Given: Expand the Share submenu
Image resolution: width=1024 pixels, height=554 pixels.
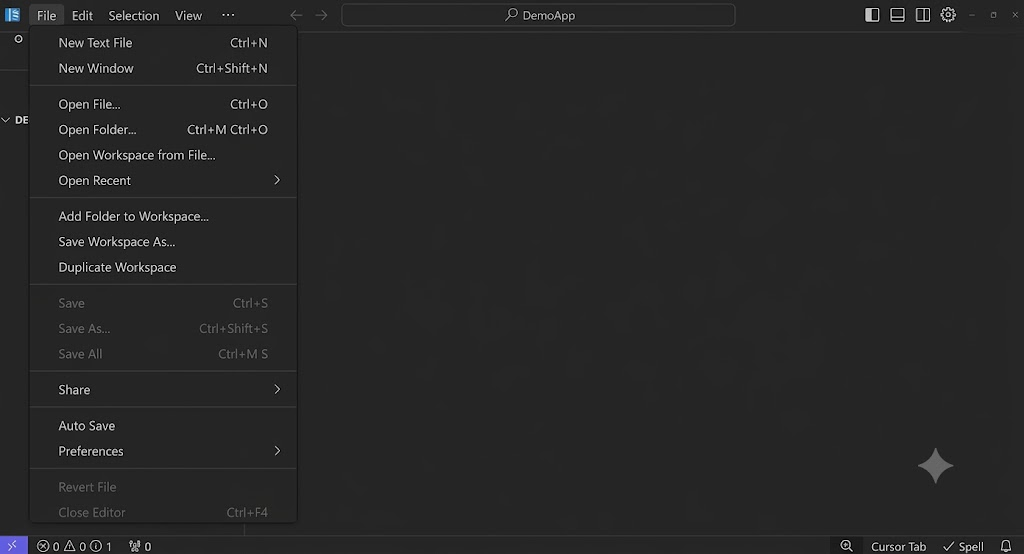Looking at the screenshot, I should [163, 389].
